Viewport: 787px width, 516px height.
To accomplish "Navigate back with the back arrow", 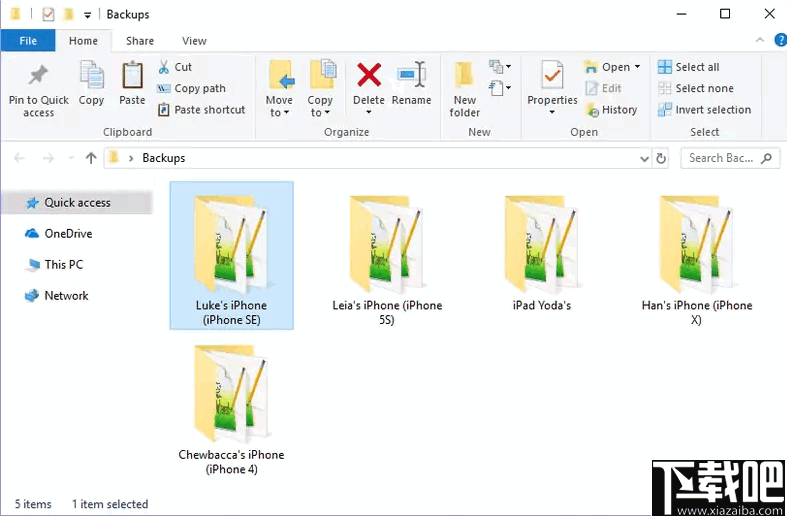I will pyautogui.click(x=20, y=158).
